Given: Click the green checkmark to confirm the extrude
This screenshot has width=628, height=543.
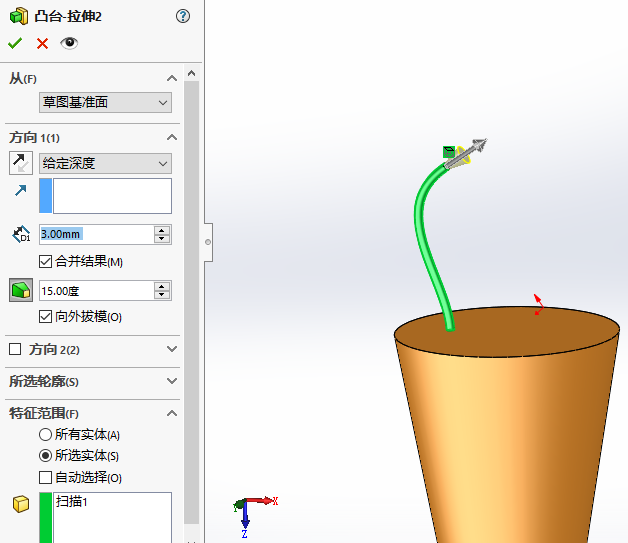Looking at the screenshot, I should [15, 43].
